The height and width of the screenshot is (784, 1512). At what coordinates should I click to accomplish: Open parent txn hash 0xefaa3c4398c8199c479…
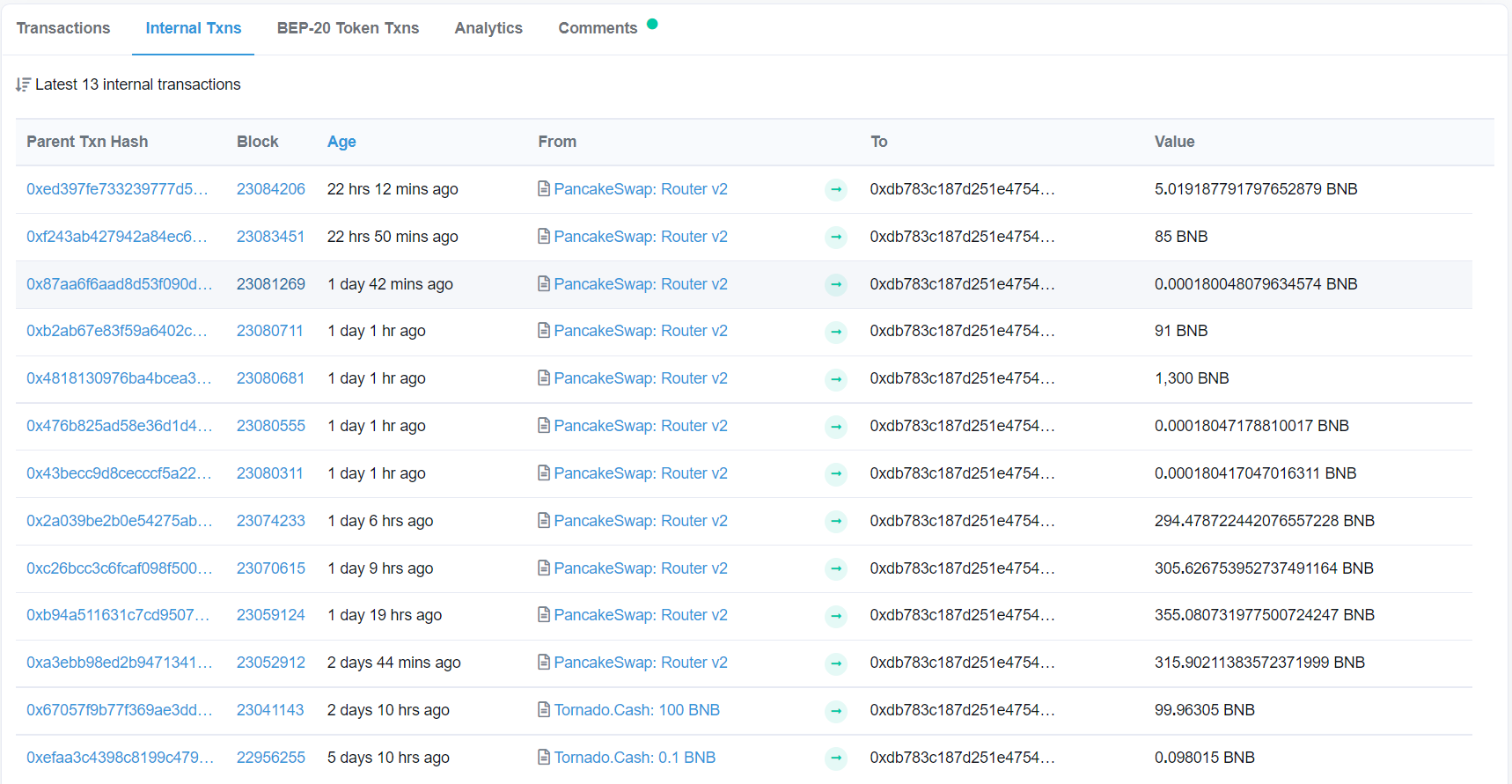point(120,758)
